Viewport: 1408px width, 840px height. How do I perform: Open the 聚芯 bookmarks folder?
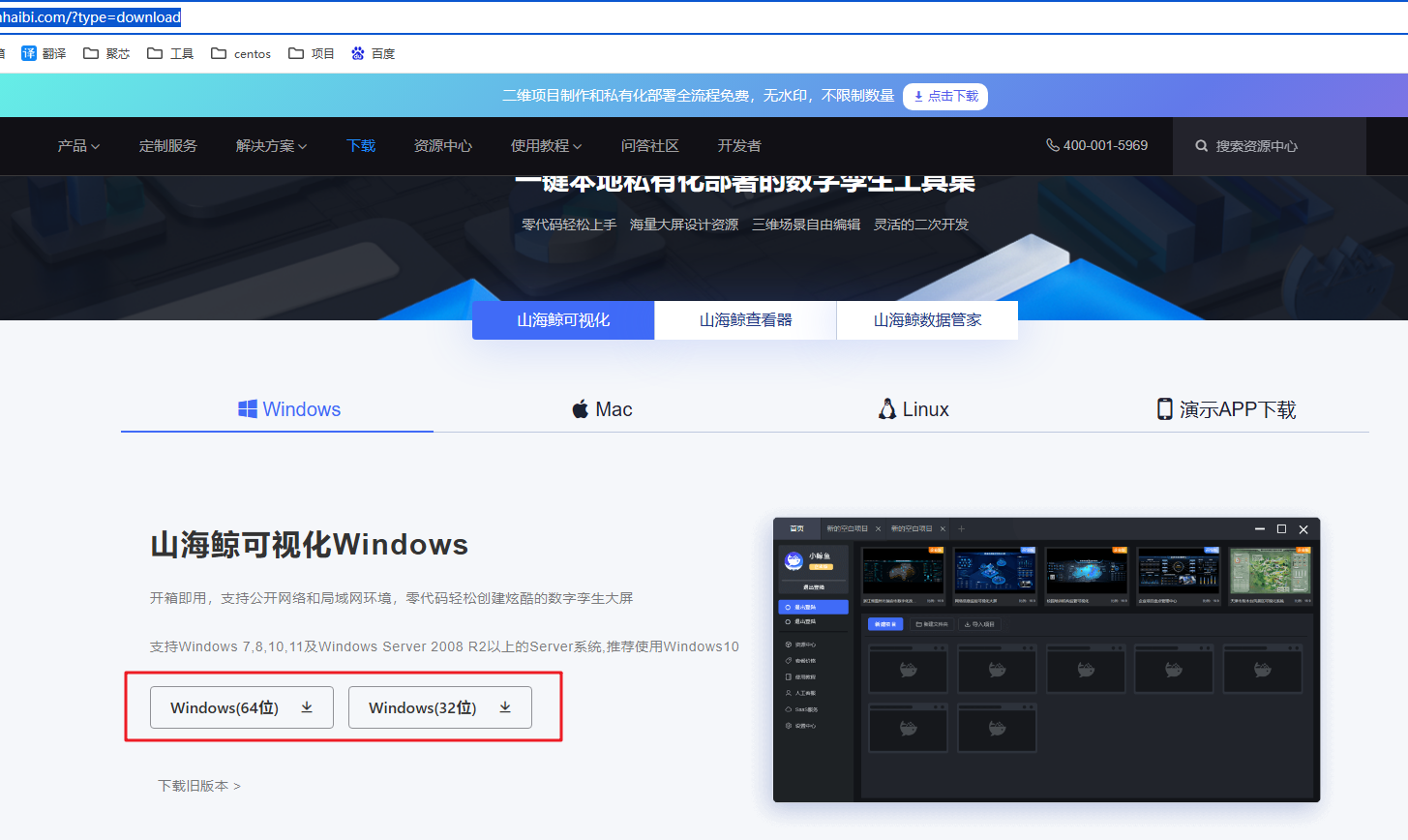(106, 53)
